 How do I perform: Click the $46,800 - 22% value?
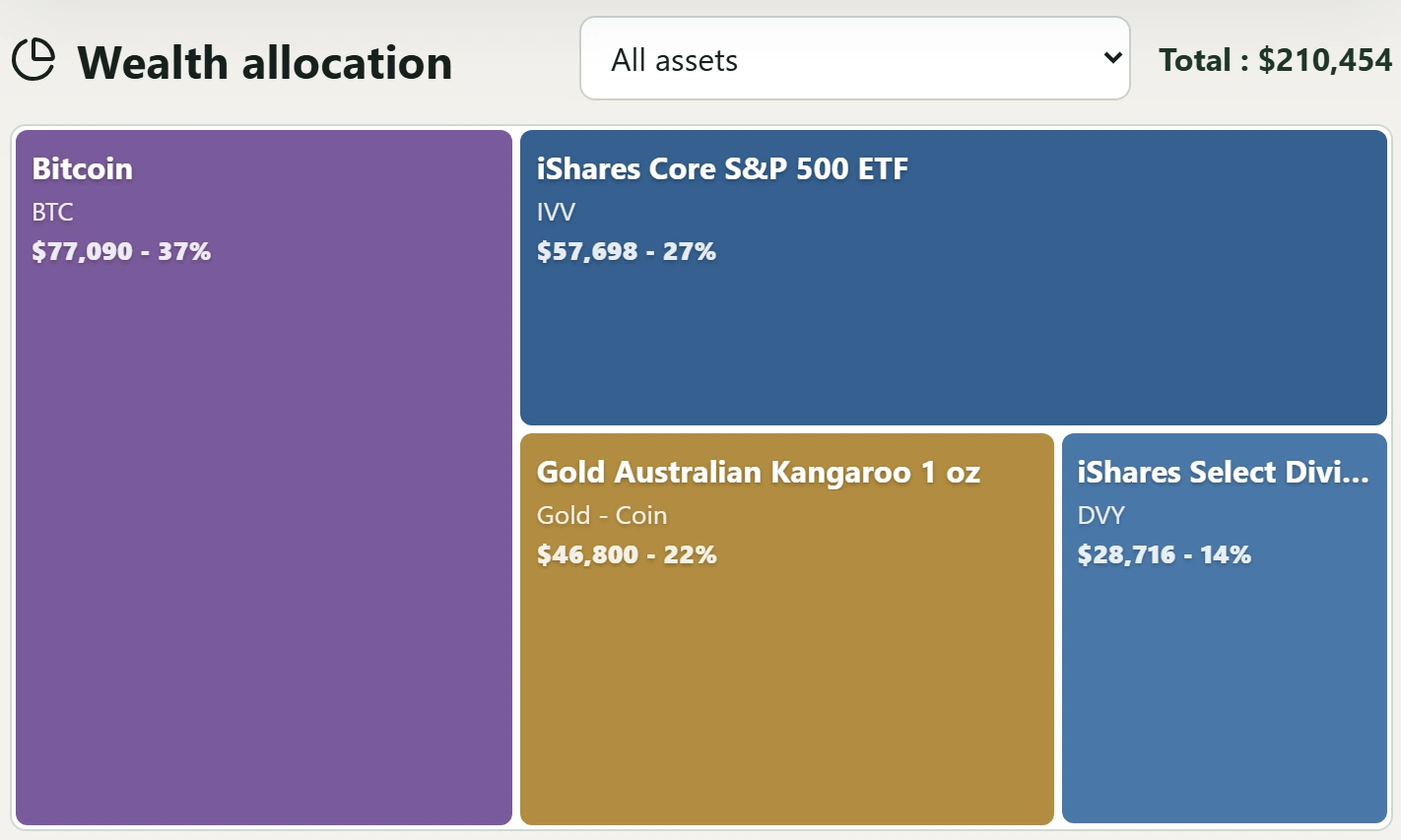click(627, 554)
